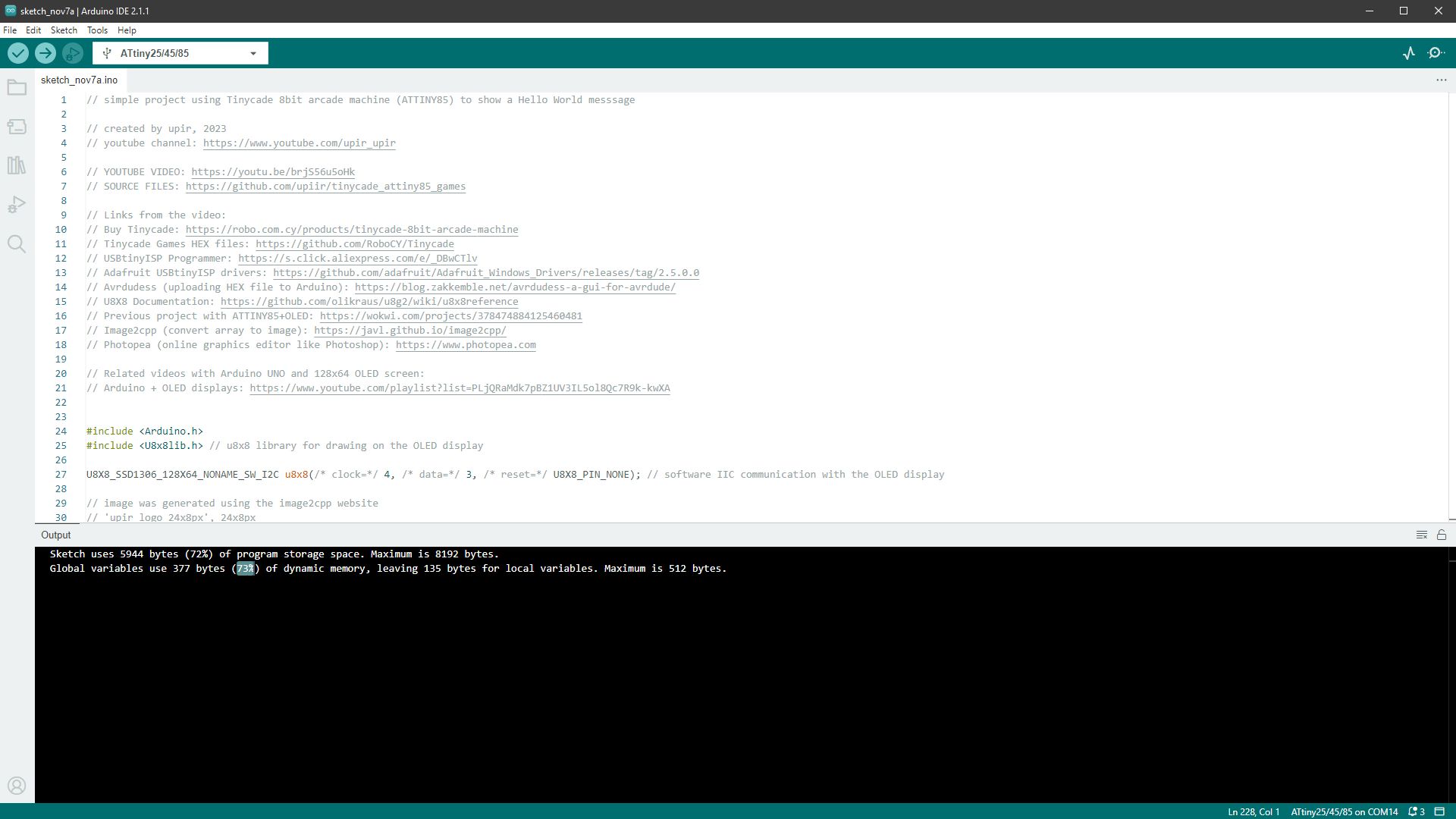Image resolution: width=1456 pixels, height=819 pixels.
Task: Open the Serial Monitor
Action: pyautogui.click(x=1436, y=53)
